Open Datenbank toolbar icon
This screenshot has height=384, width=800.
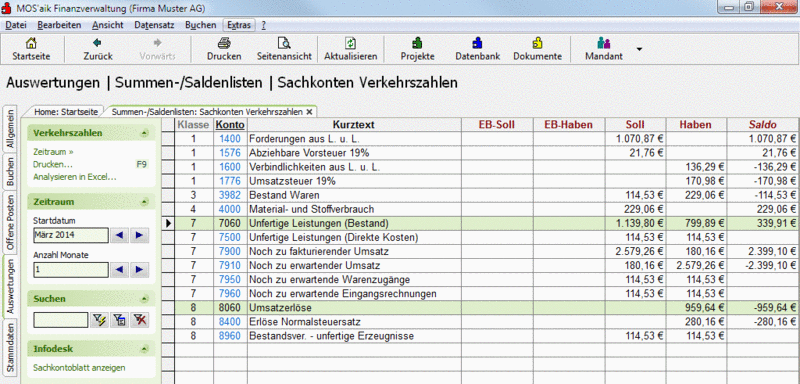click(x=478, y=43)
